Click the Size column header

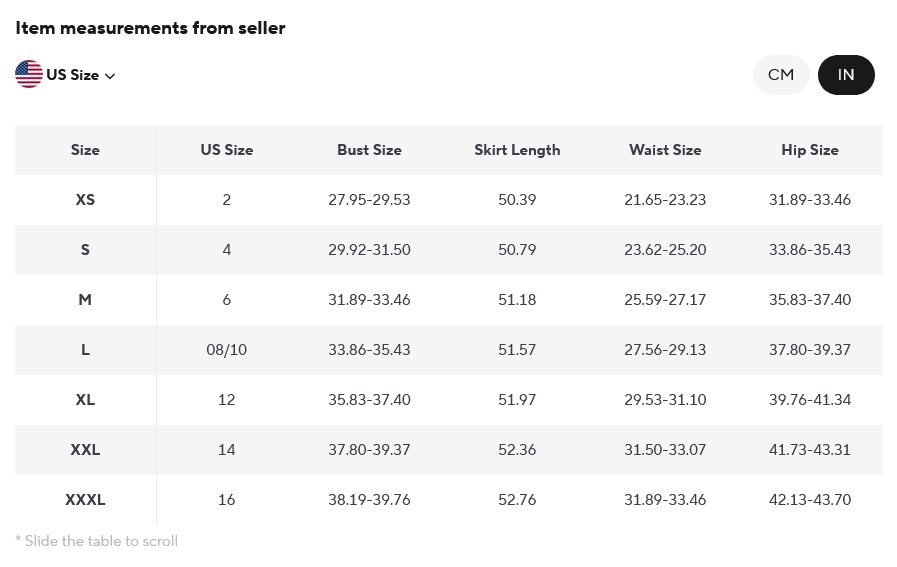[85, 150]
